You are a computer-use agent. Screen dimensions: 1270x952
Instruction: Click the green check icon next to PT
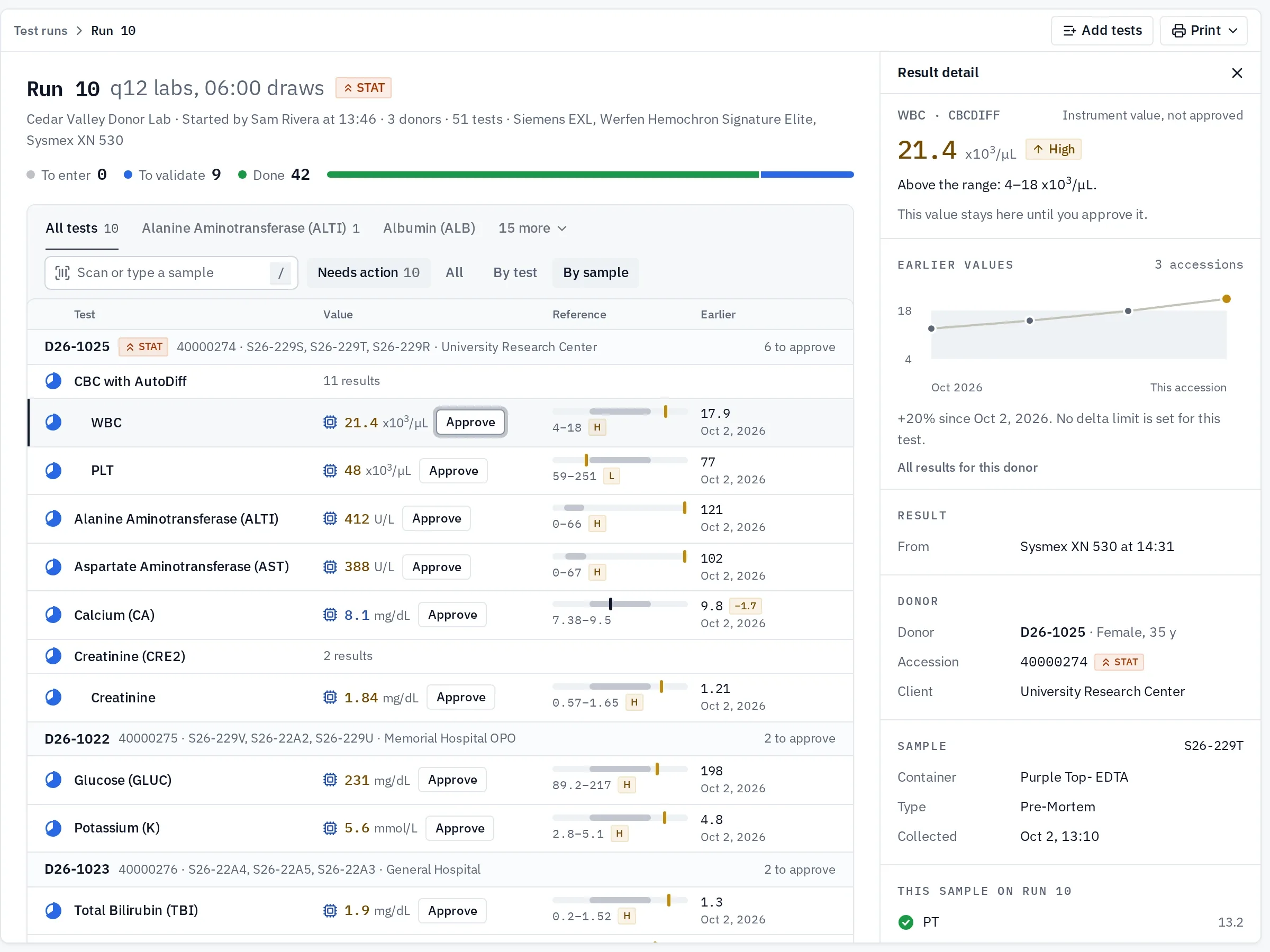pyautogui.click(x=906, y=922)
